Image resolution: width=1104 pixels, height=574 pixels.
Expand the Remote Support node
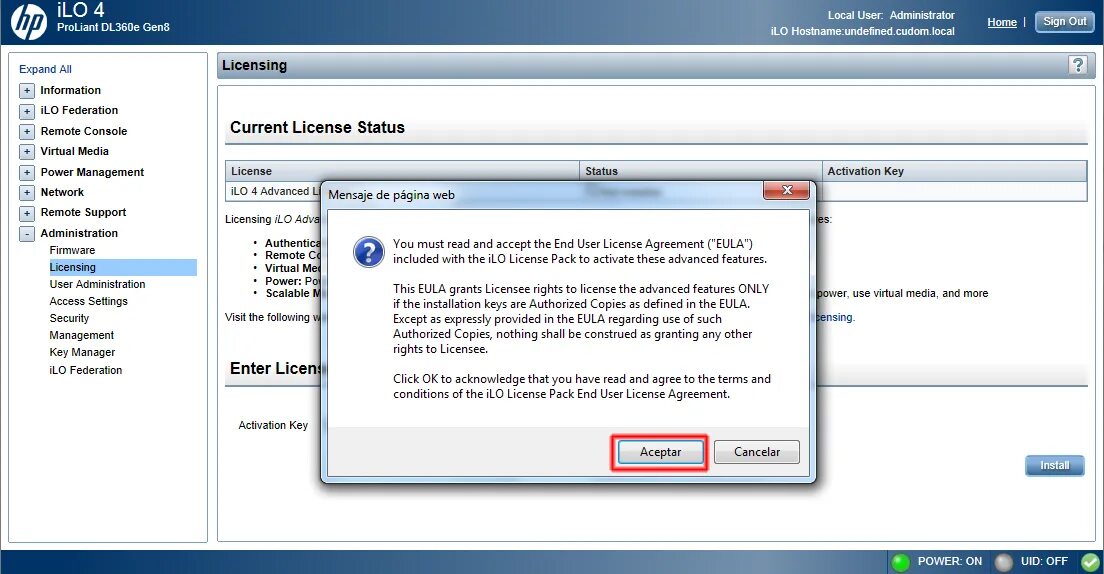click(27, 213)
